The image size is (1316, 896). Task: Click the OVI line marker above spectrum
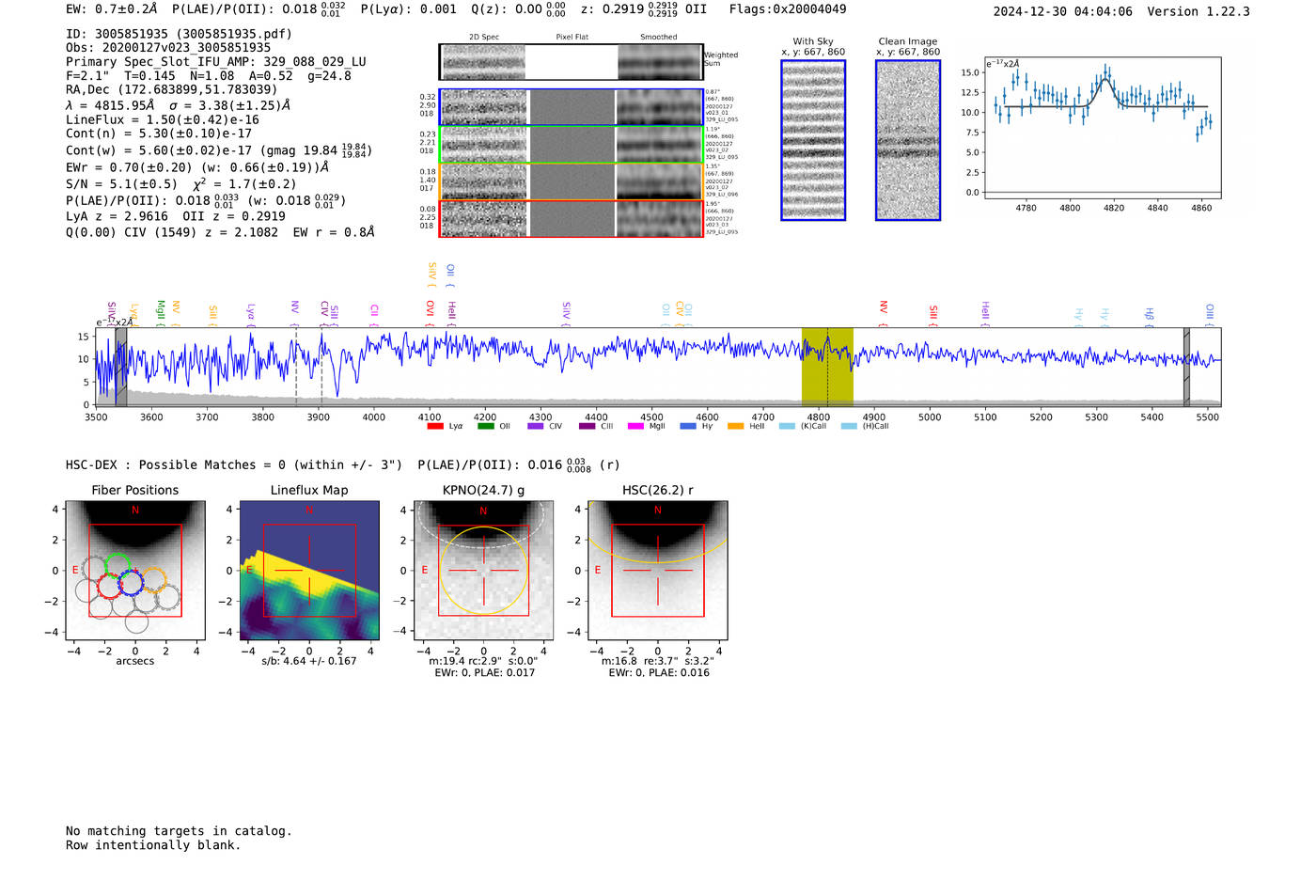[431, 308]
